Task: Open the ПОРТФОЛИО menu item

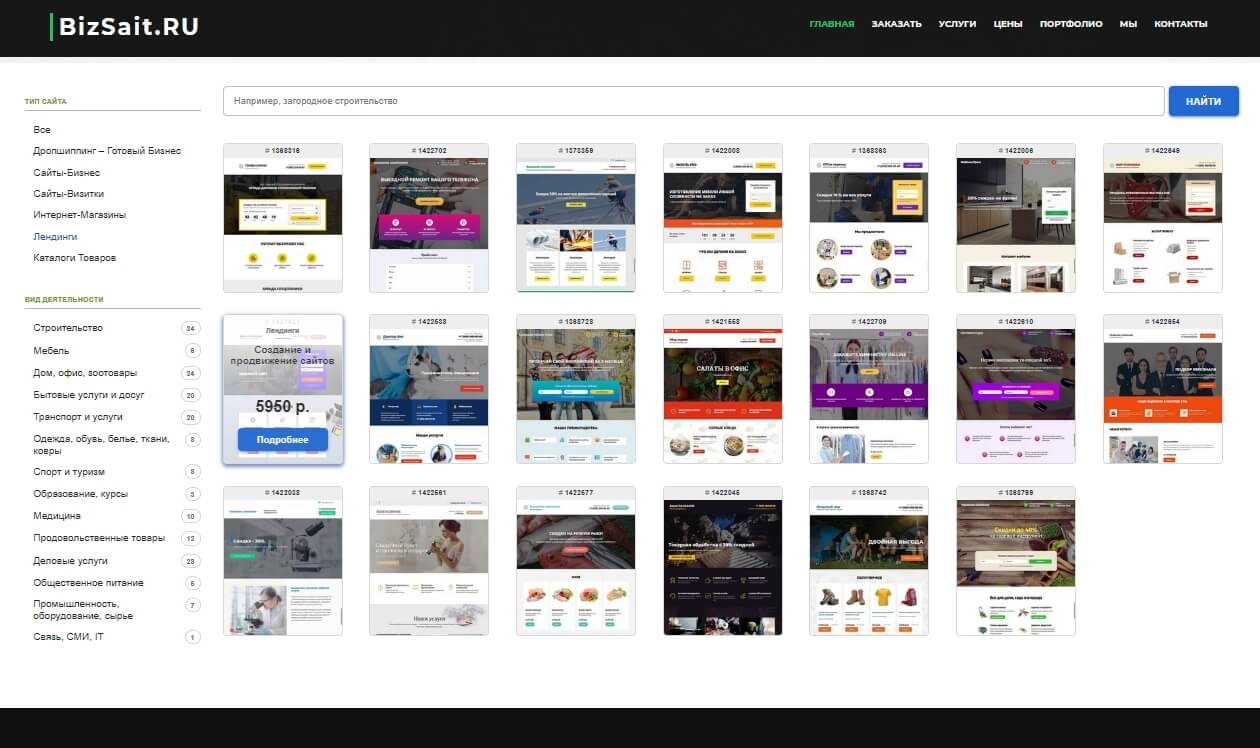Action: 1071,24
